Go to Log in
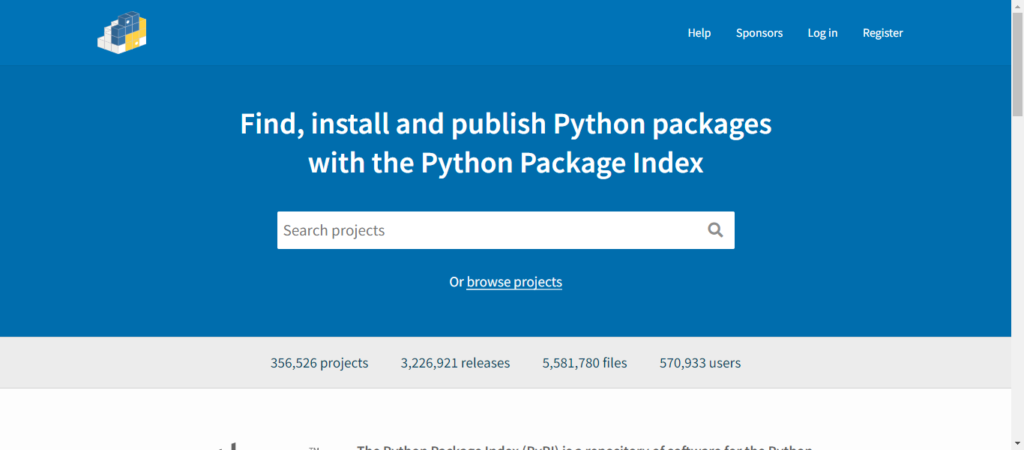 (822, 33)
